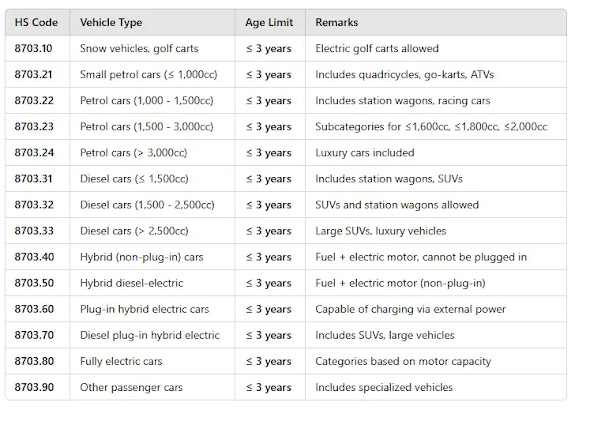Select age limit cell for 8703.90 row
590x421 pixels.
coord(269,388)
